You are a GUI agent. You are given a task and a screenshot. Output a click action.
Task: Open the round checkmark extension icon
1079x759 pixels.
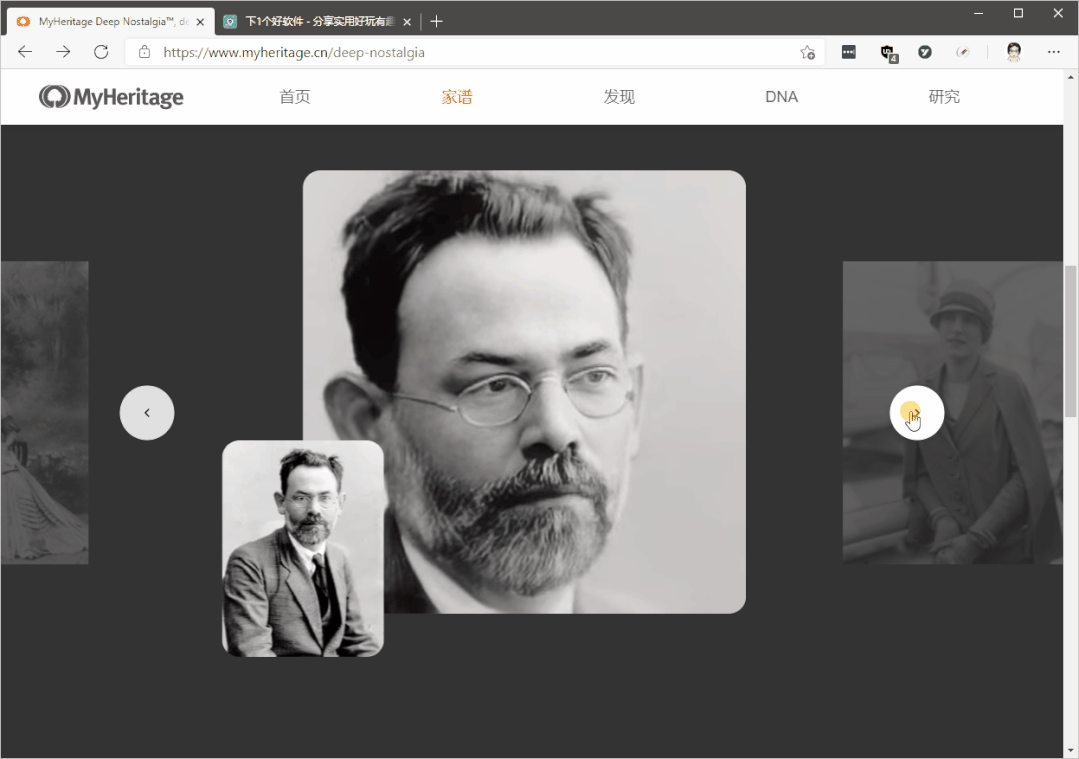(x=925, y=52)
